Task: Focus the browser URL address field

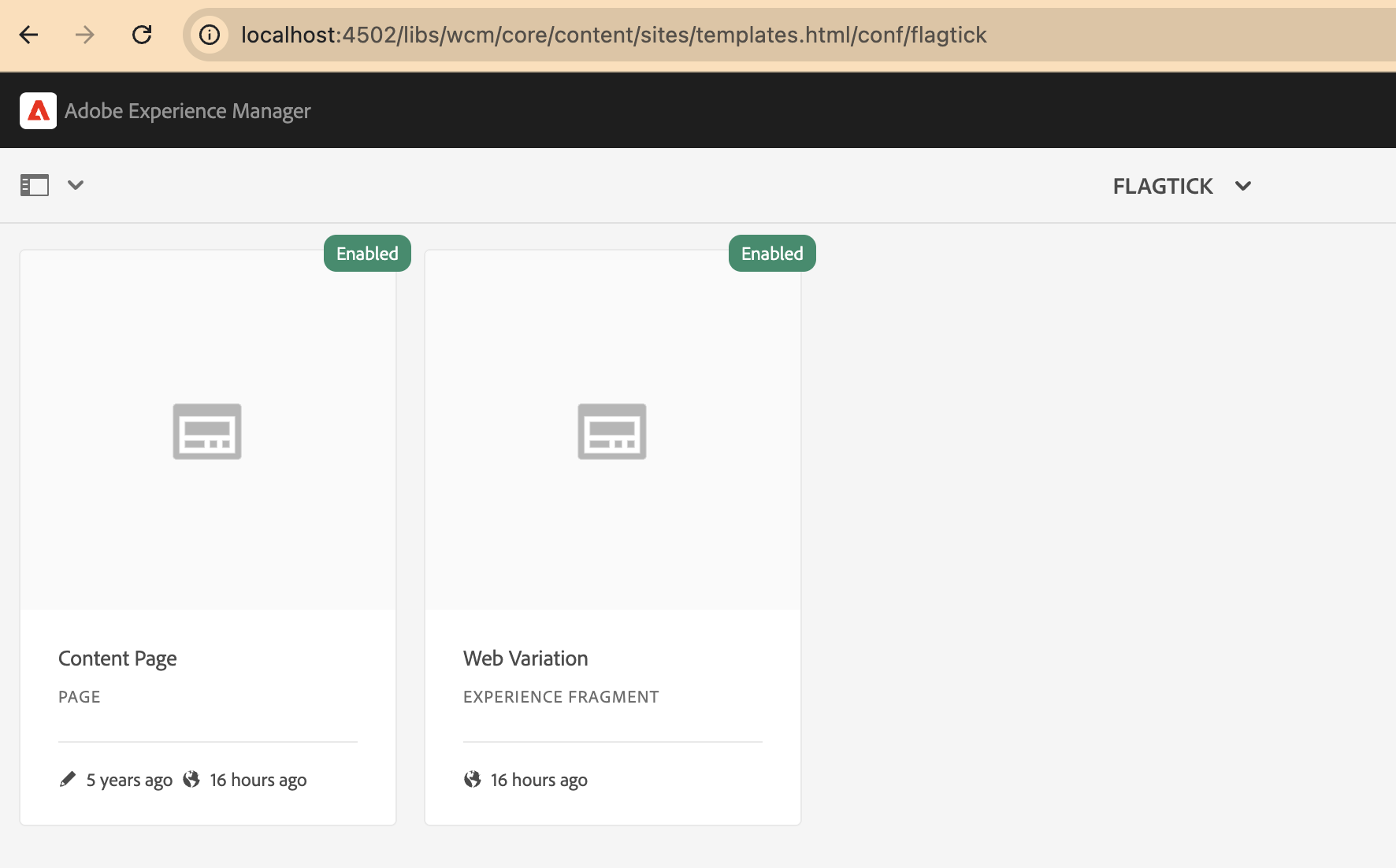Action: click(613, 35)
